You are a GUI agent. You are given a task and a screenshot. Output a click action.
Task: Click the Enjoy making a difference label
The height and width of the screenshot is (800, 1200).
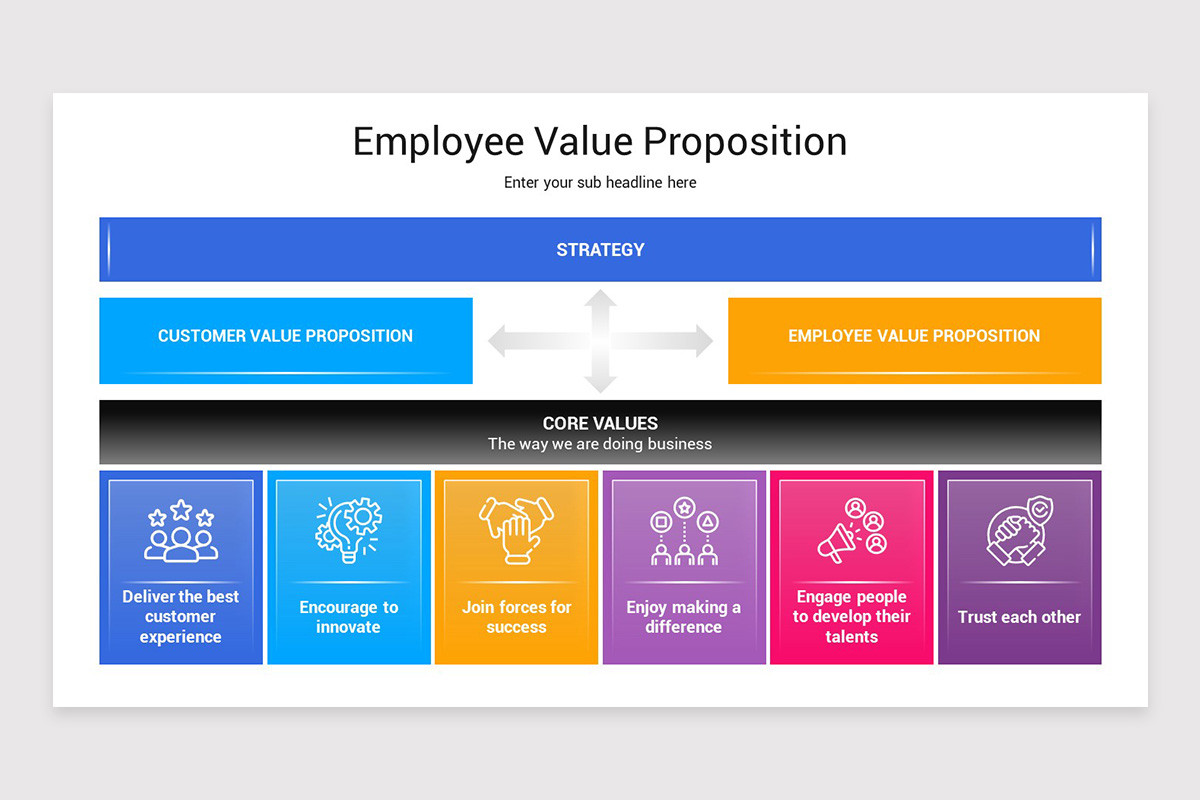click(x=684, y=617)
